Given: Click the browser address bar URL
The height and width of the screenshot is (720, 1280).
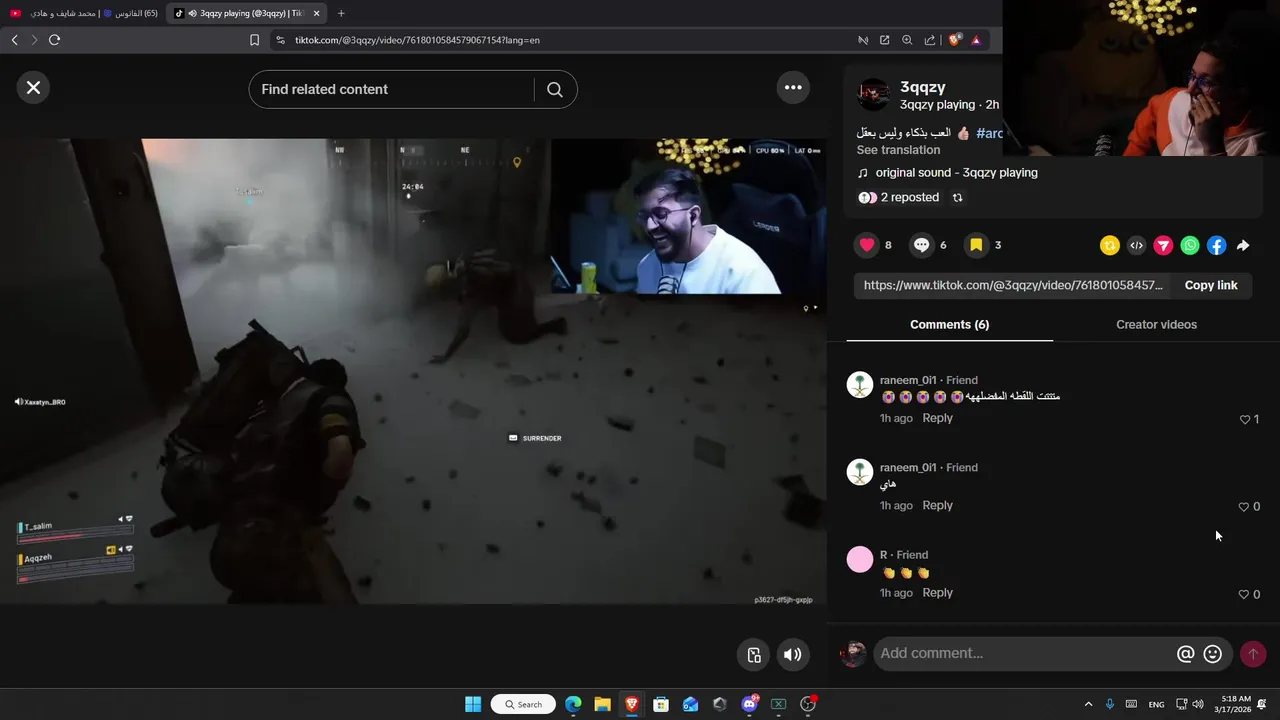Looking at the screenshot, I should (x=417, y=40).
